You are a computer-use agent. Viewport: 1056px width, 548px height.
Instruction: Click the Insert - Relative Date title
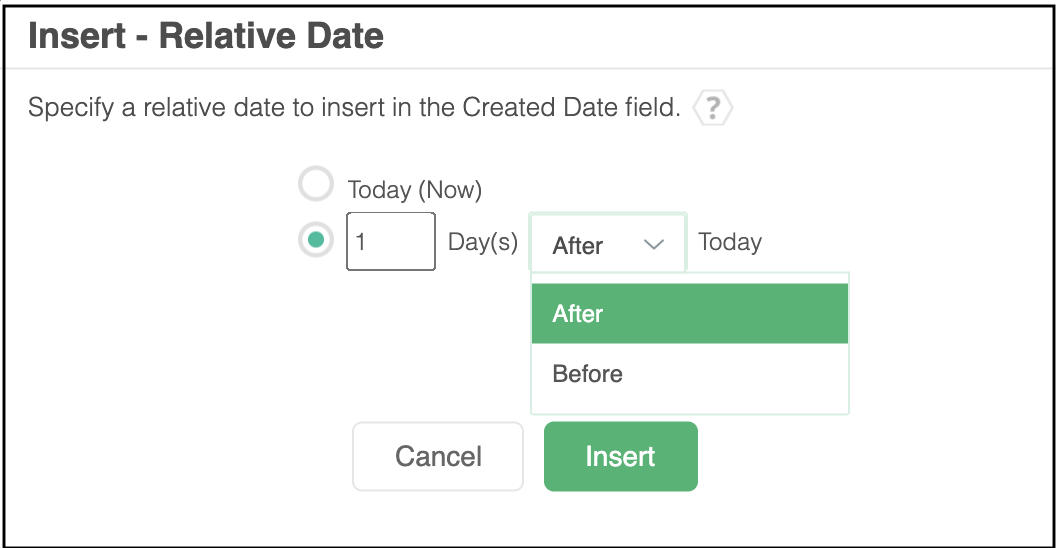click(x=206, y=37)
